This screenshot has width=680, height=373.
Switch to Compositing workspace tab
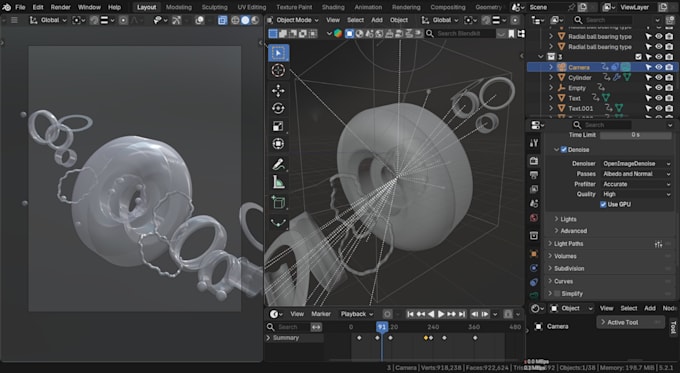tap(448, 7)
